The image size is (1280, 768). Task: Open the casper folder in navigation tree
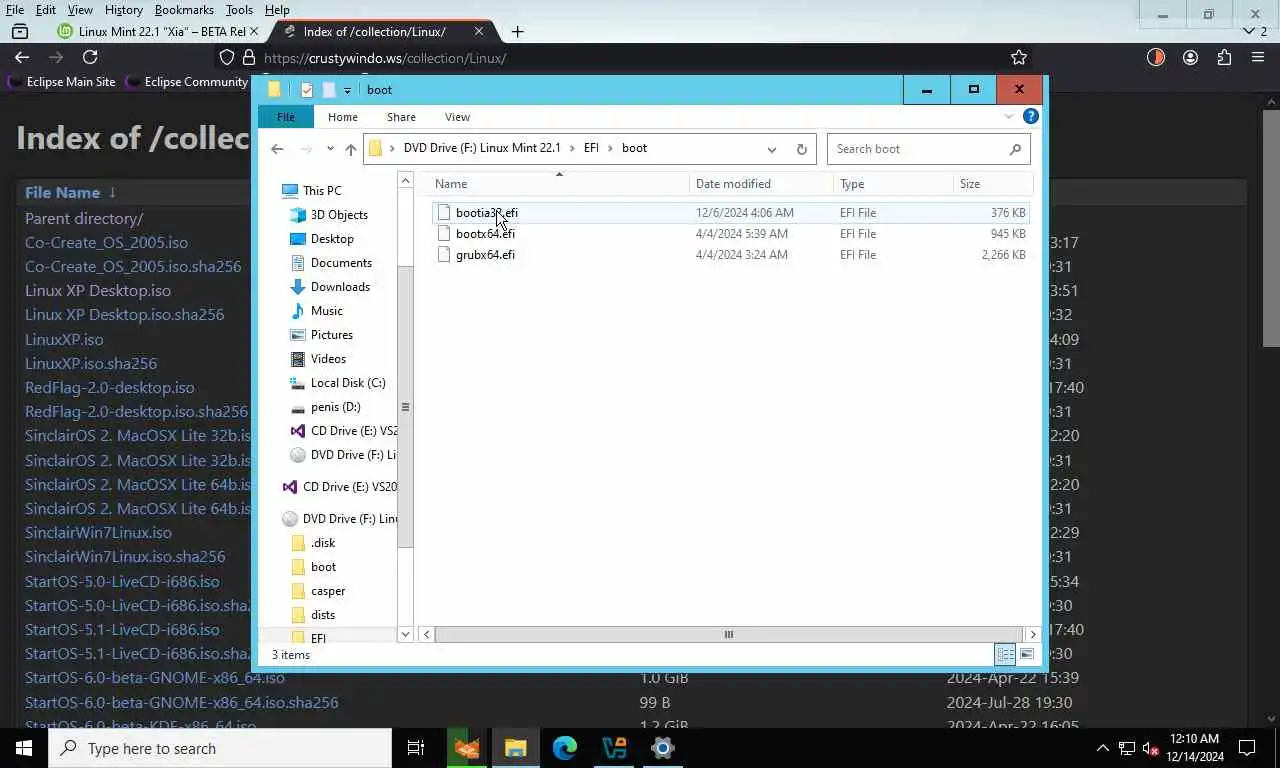point(328,591)
